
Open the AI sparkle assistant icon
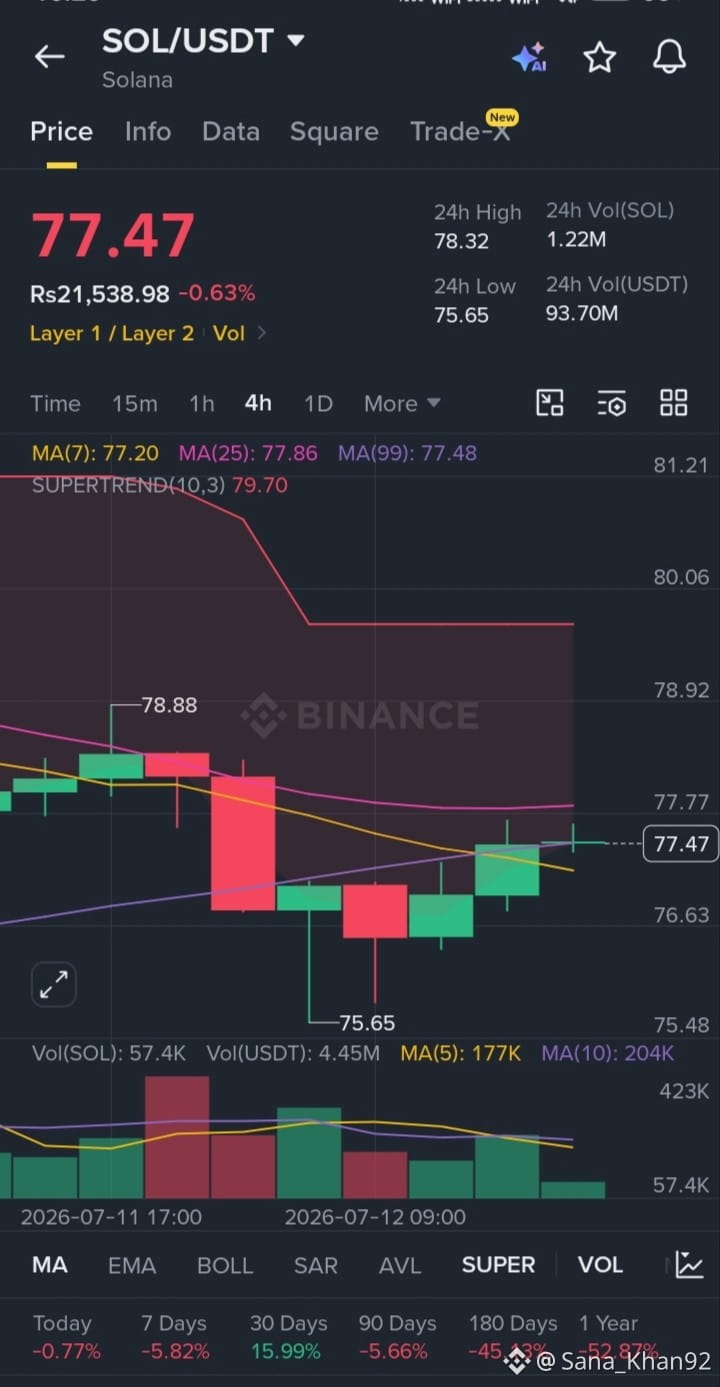coord(529,57)
